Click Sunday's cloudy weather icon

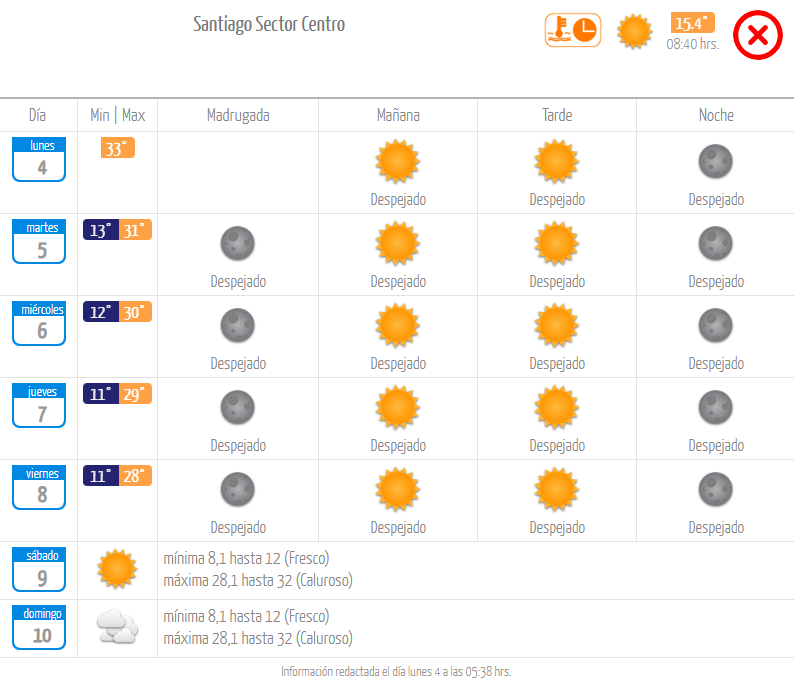(x=117, y=626)
